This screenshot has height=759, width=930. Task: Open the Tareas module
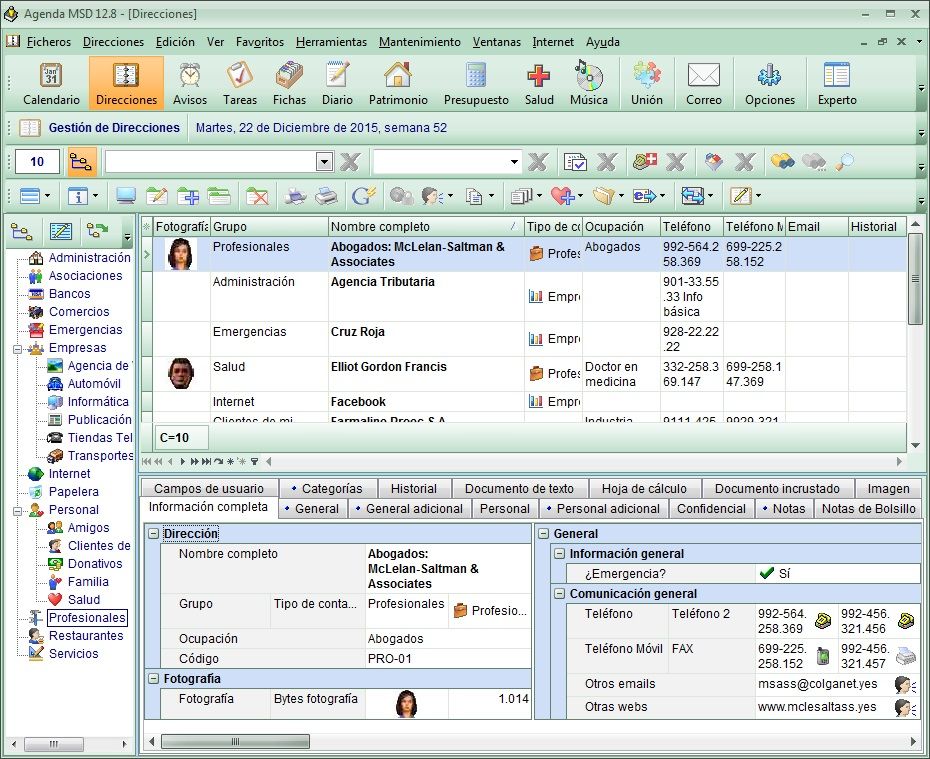(x=240, y=83)
